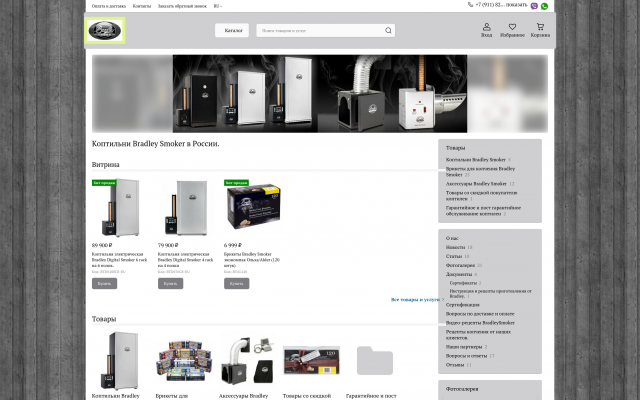Open the RU language dropdown
The image size is (640, 400).
[x=218, y=6]
